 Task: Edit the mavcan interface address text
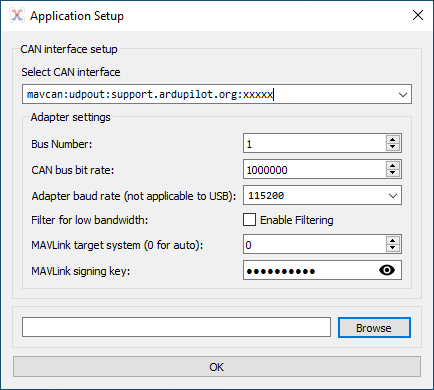pos(150,94)
